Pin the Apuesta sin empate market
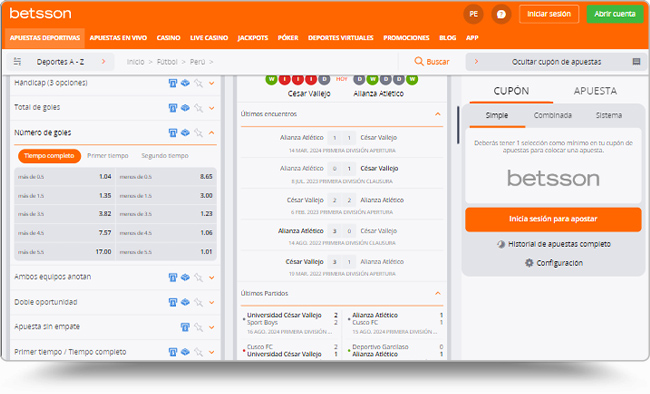The image size is (650, 394). 199,327
